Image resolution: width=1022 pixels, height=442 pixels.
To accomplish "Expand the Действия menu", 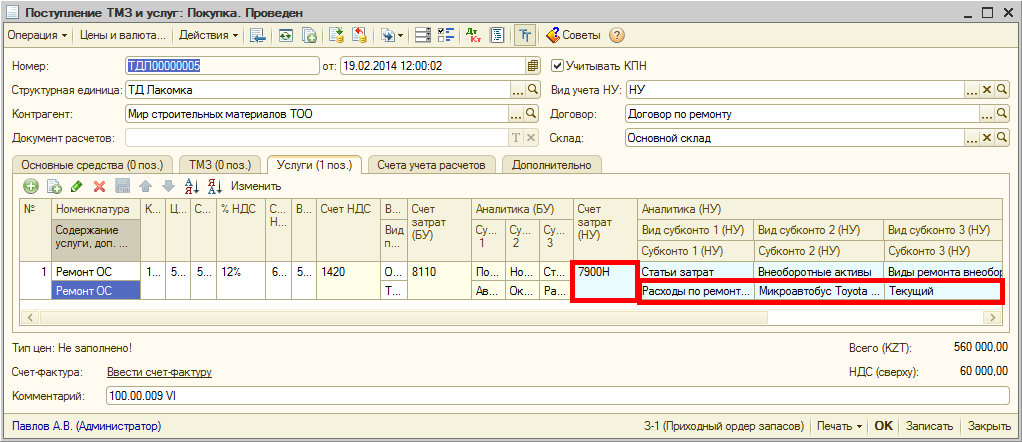I will [208, 35].
